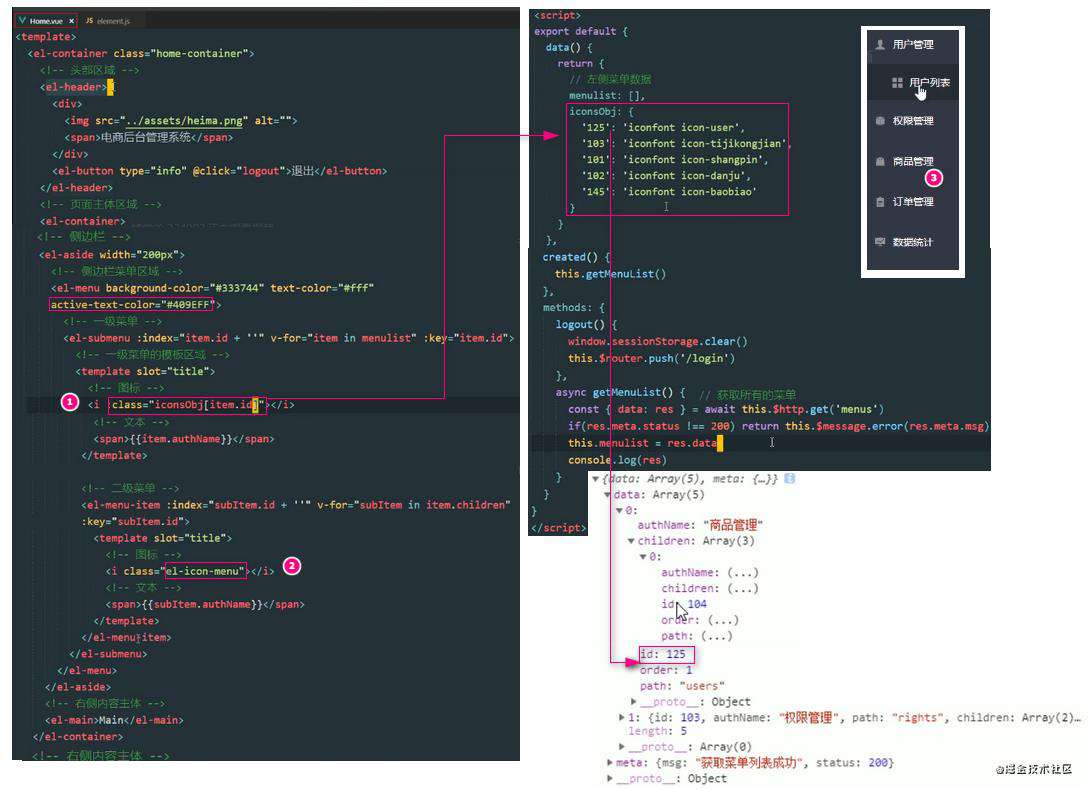Expand the meta: {msg: entry
The width and height of the screenshot is (1089, 790).
coord(610,762)
